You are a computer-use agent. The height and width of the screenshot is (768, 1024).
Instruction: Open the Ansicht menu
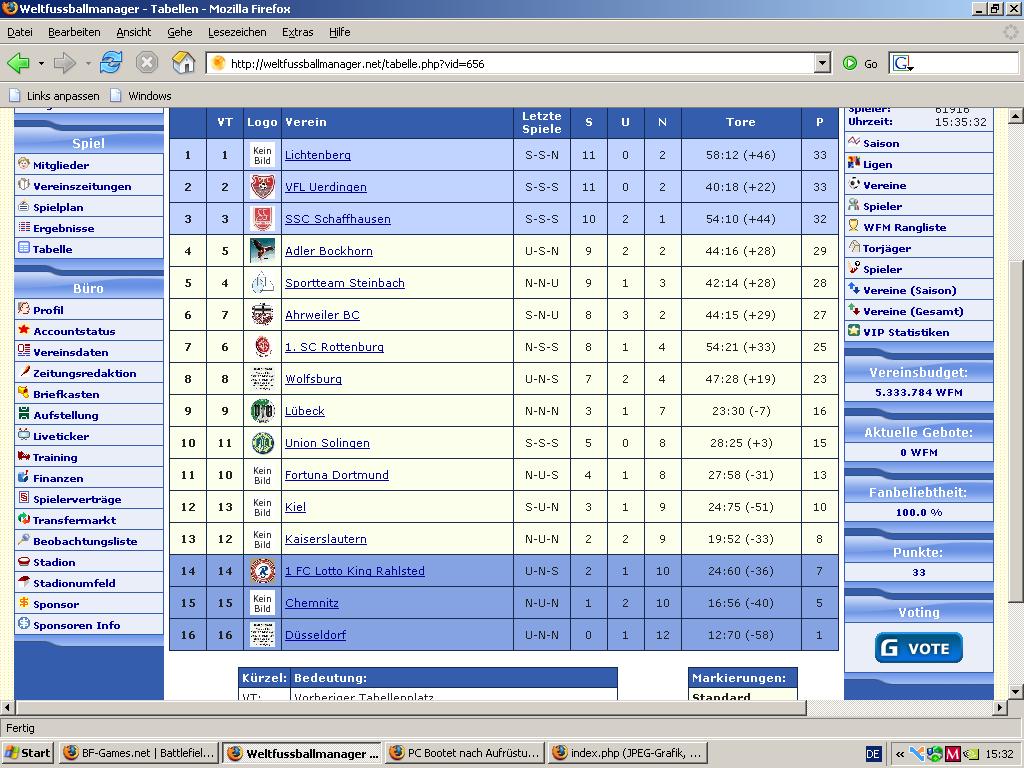click(133, 32)
